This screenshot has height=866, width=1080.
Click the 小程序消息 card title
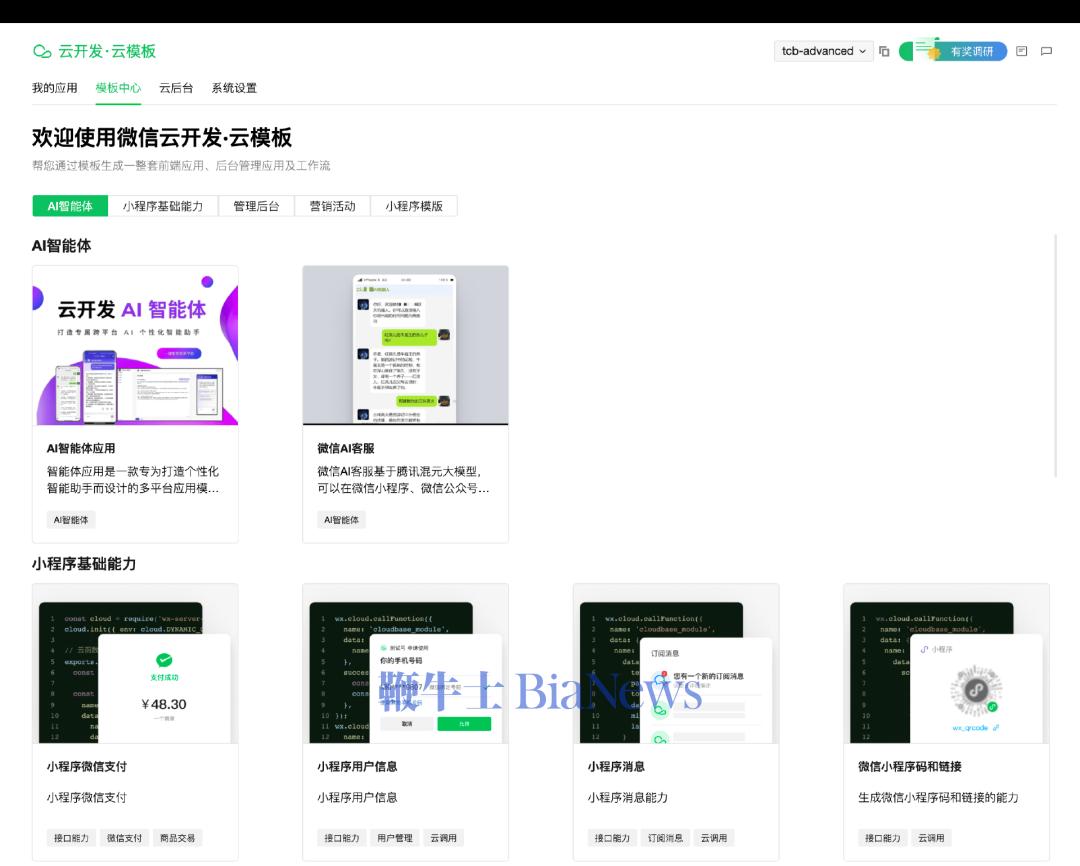click(x=616, y=767)
